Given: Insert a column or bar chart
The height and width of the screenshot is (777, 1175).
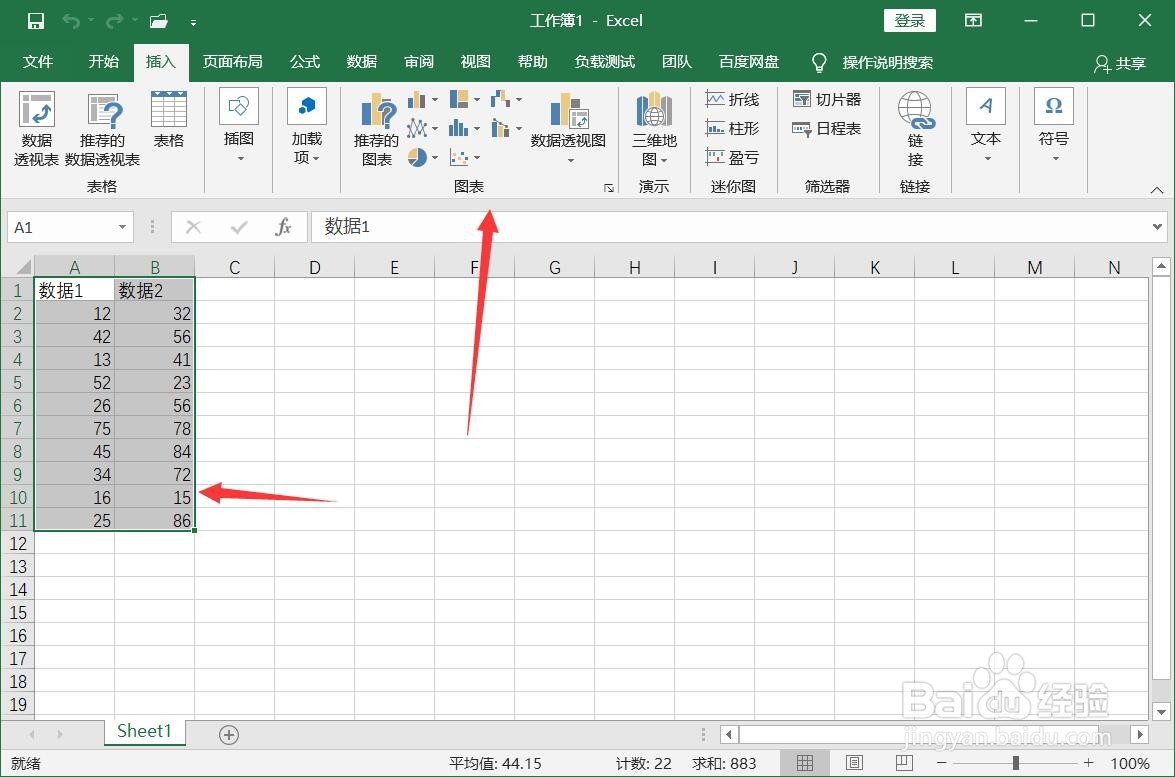Looking at the screenshot, I should (x=423, y=99).
